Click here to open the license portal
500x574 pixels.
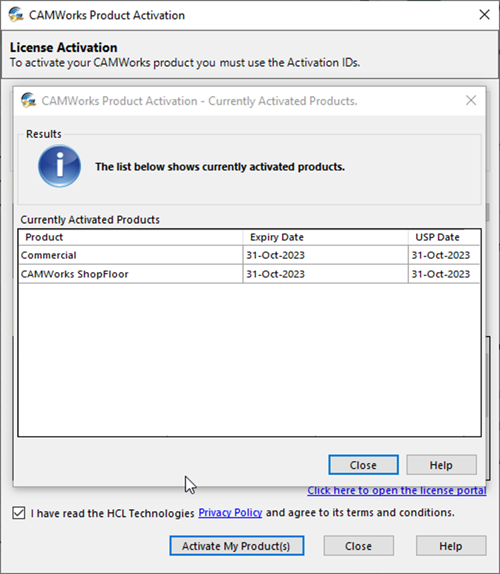click(x=397, y=490)
